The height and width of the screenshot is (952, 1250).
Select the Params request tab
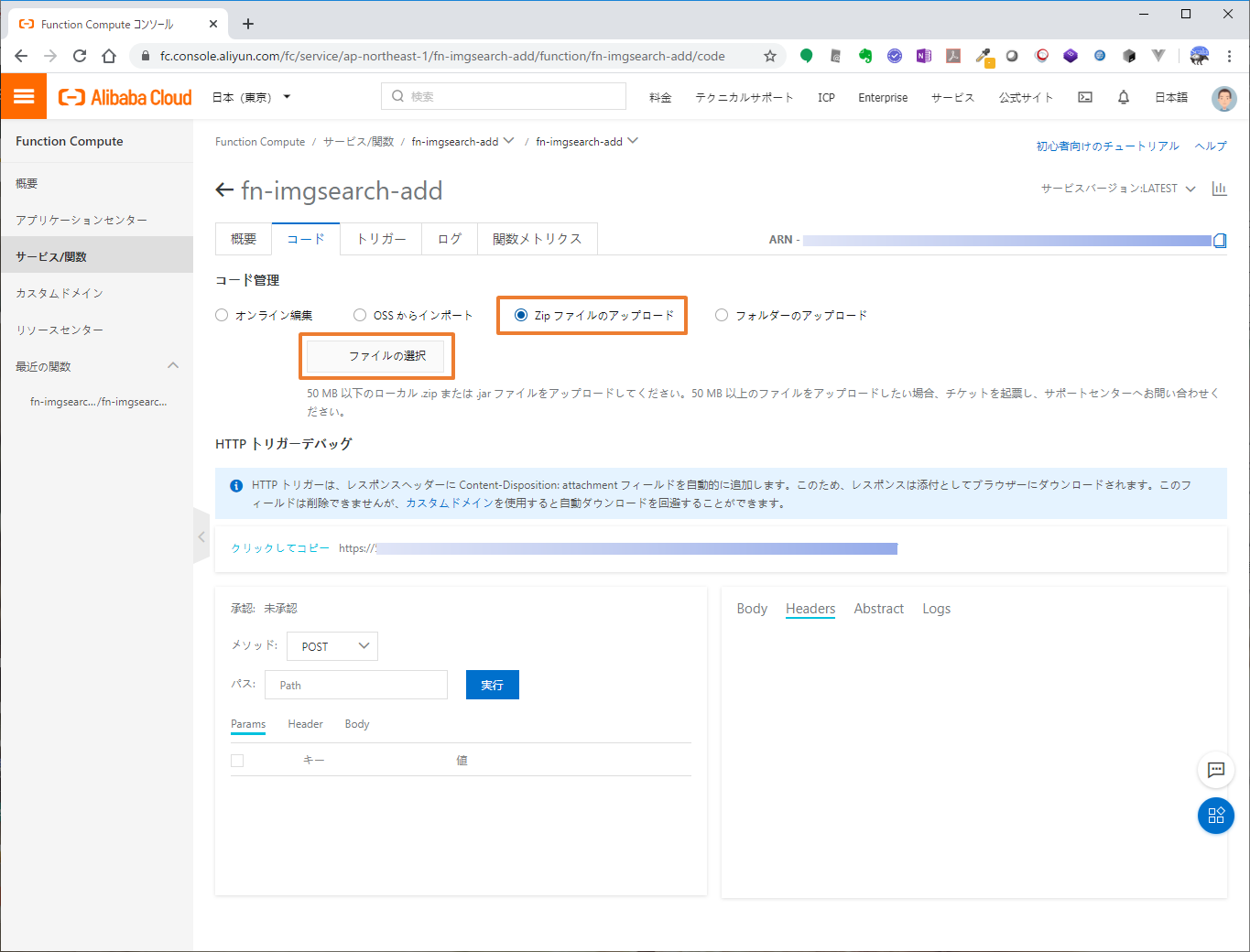click(x=248, y=724)
